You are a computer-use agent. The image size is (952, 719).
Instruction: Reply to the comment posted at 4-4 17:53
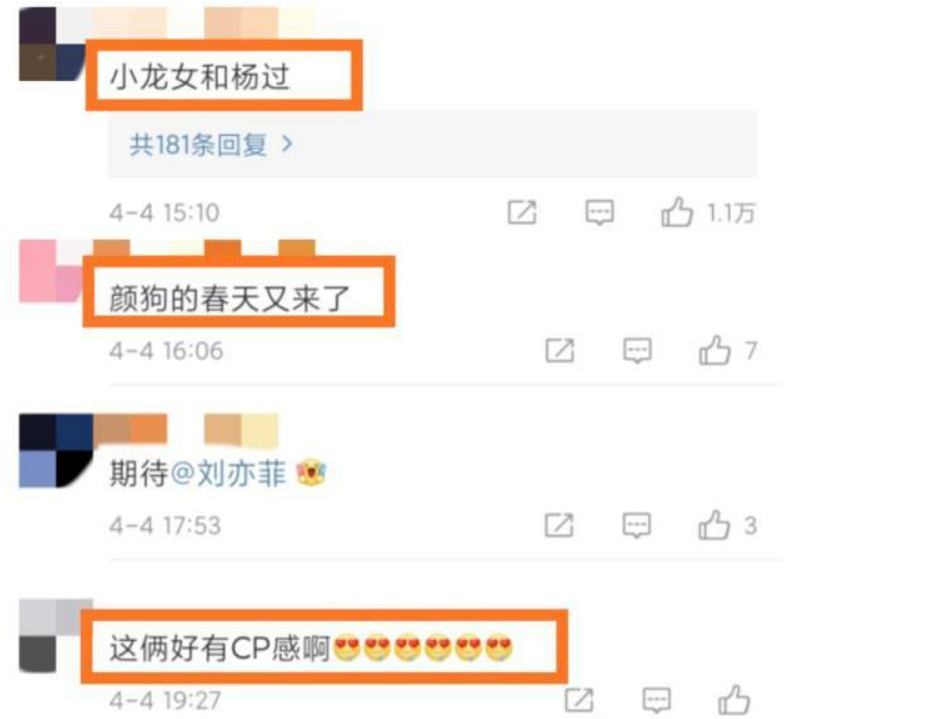(x=636, y=525)
